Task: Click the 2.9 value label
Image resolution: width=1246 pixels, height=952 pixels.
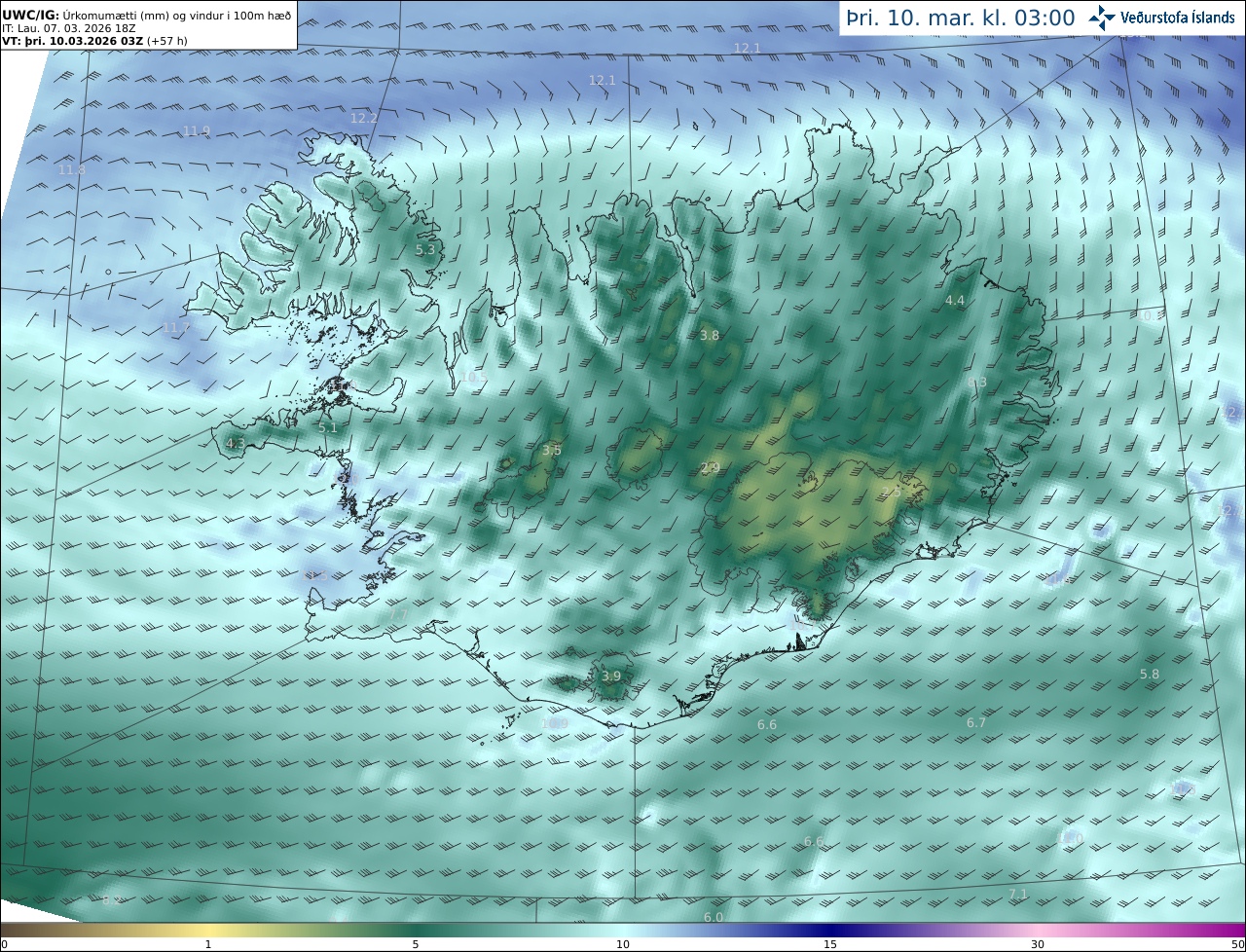Action: 711,468
